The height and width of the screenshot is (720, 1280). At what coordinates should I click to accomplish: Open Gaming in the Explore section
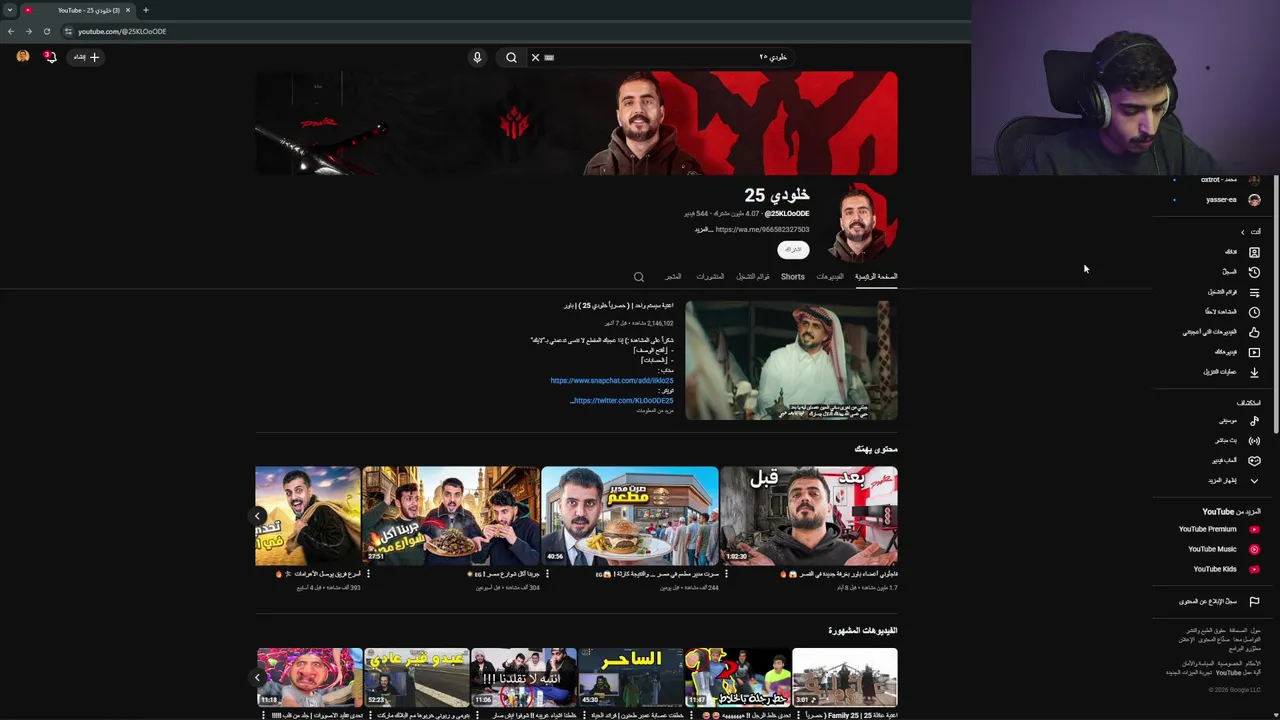1234,461
